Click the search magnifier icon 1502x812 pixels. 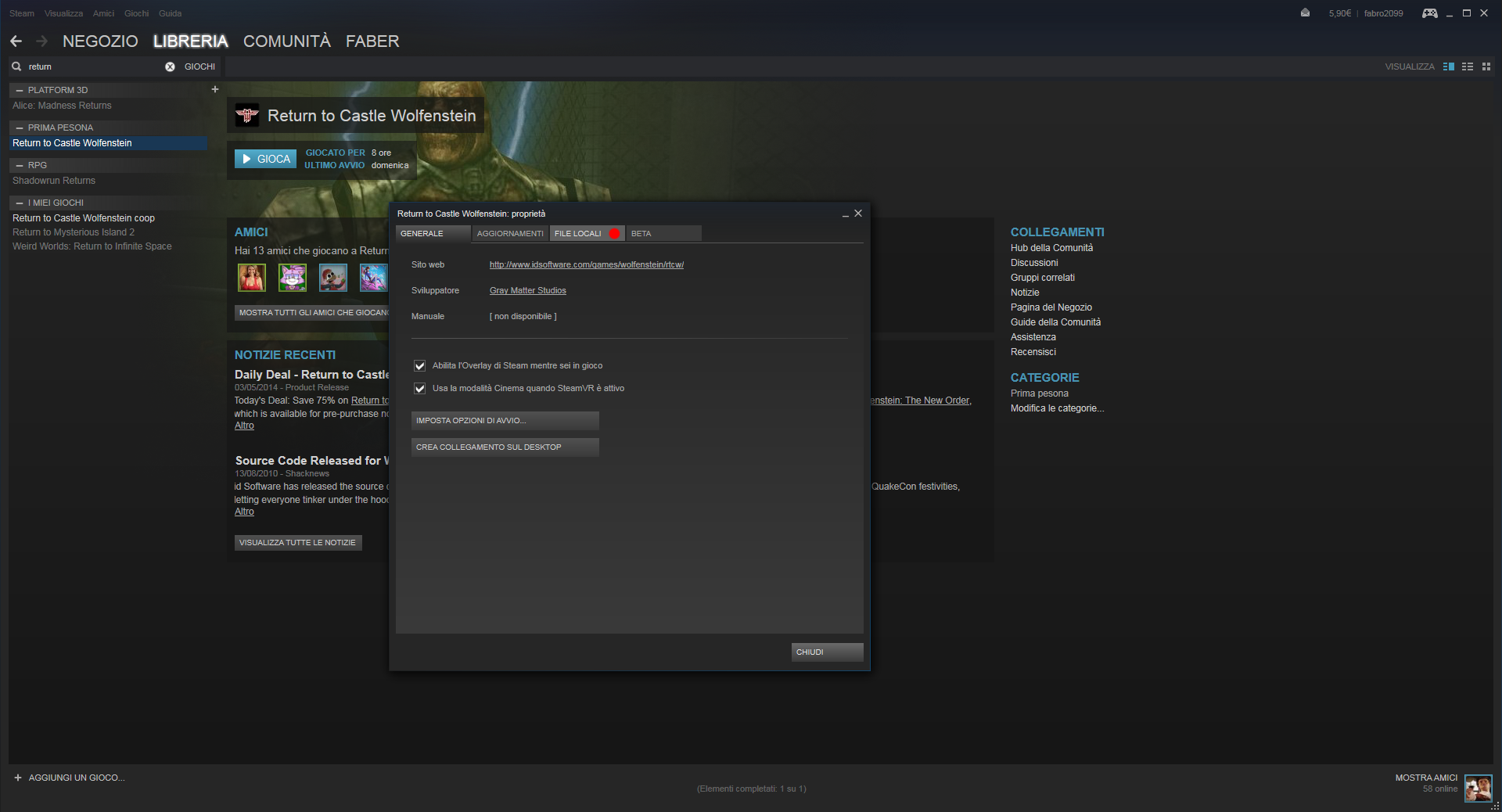pyautogui.click(x=16, y=66)
